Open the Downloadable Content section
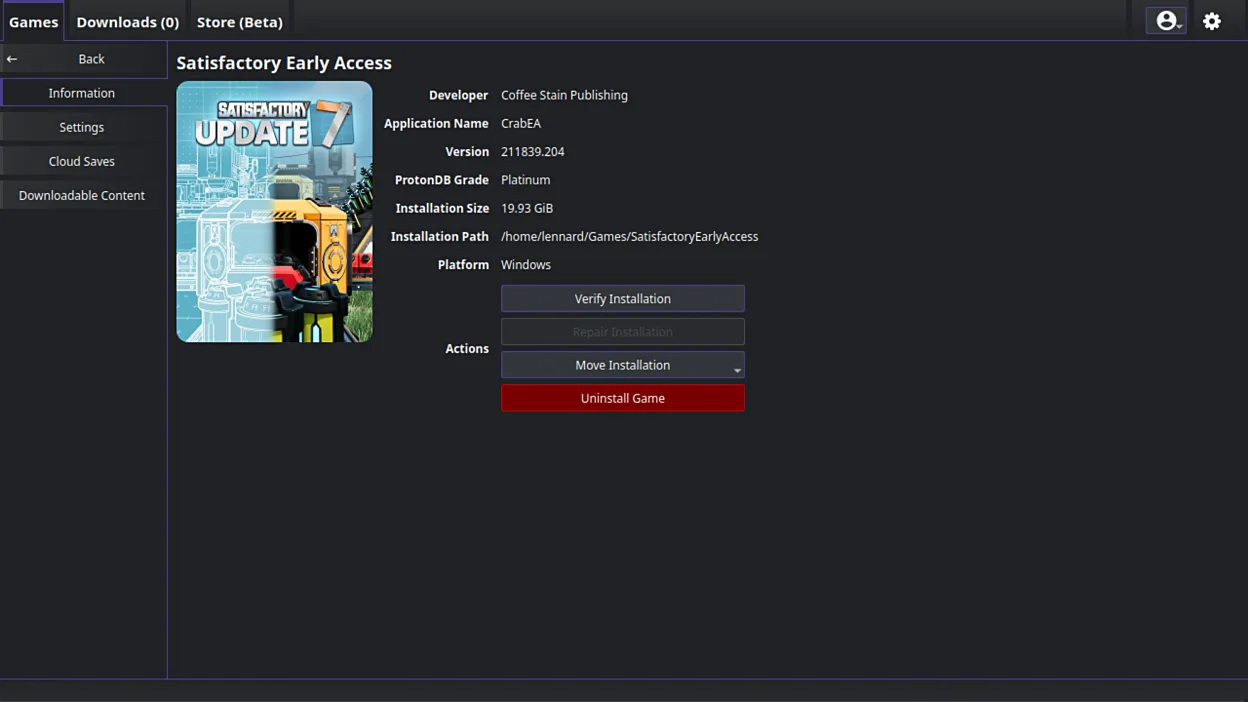The height and width of the screenshot is (702, 1248). 81,195
